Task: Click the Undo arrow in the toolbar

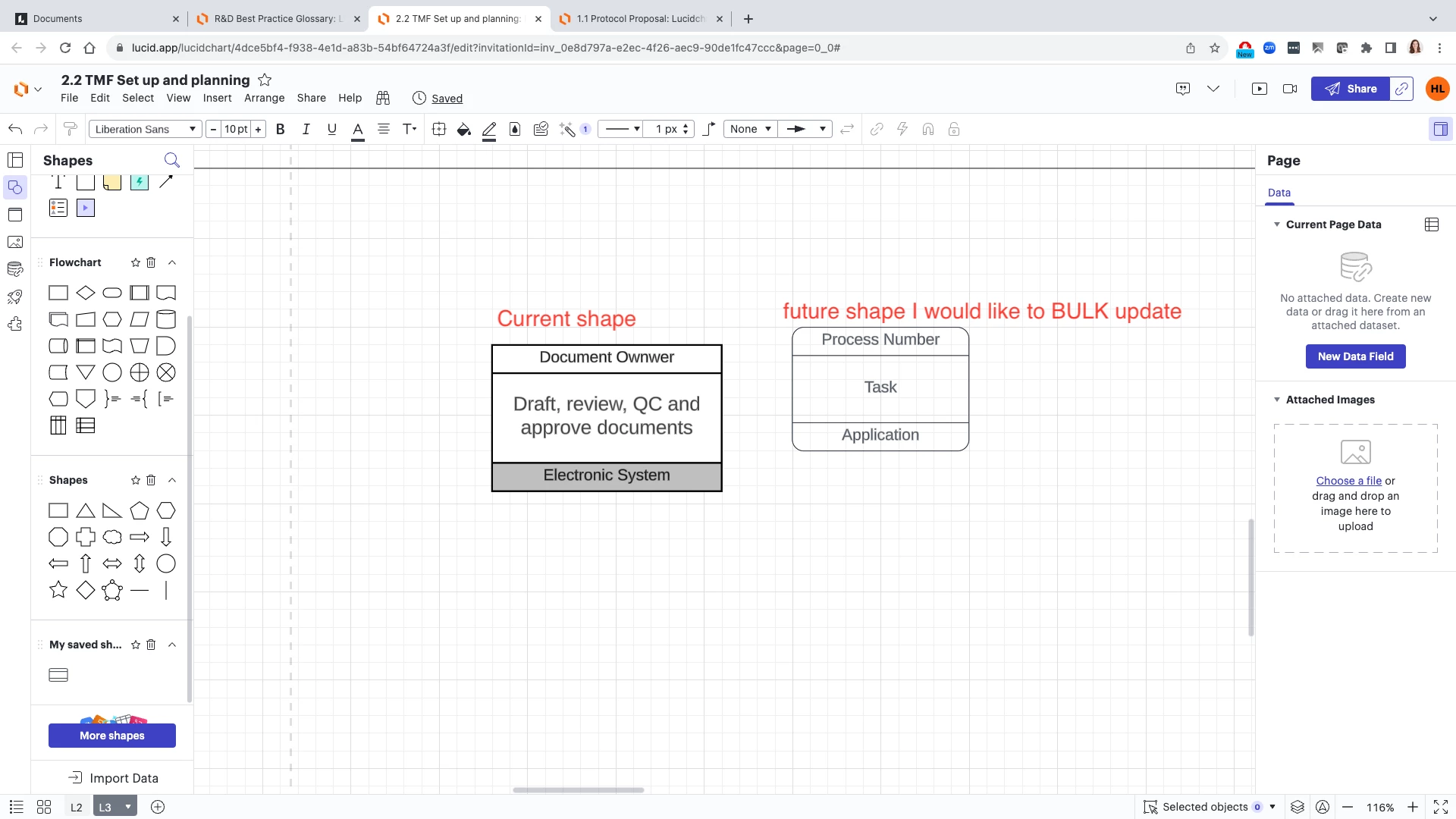Action: pos(15,129)
